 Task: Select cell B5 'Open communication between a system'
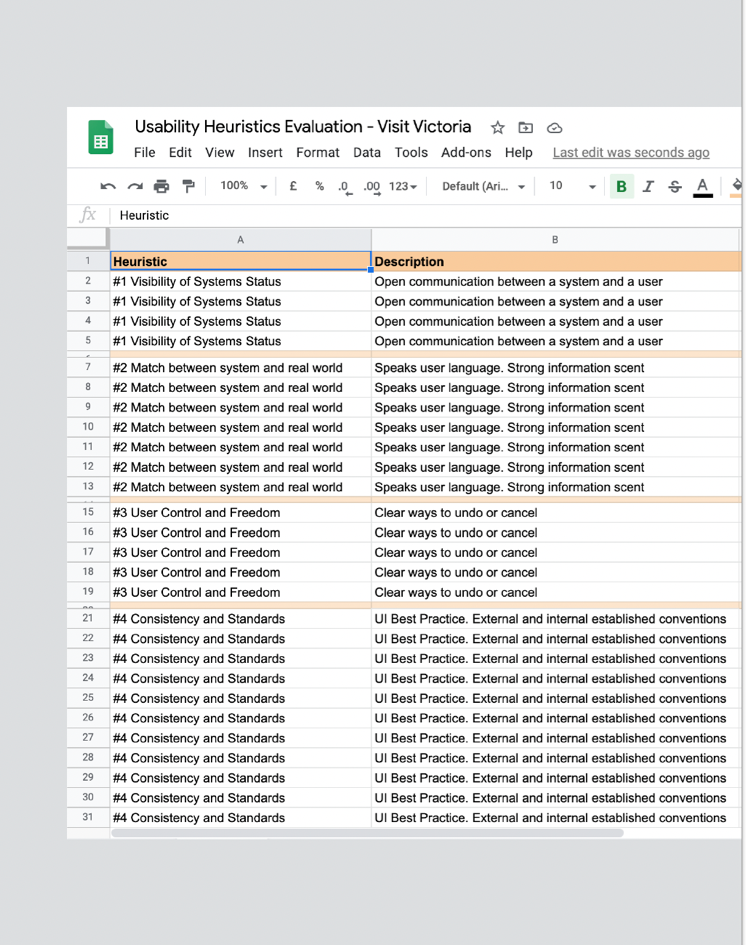(x=556, y=341)
